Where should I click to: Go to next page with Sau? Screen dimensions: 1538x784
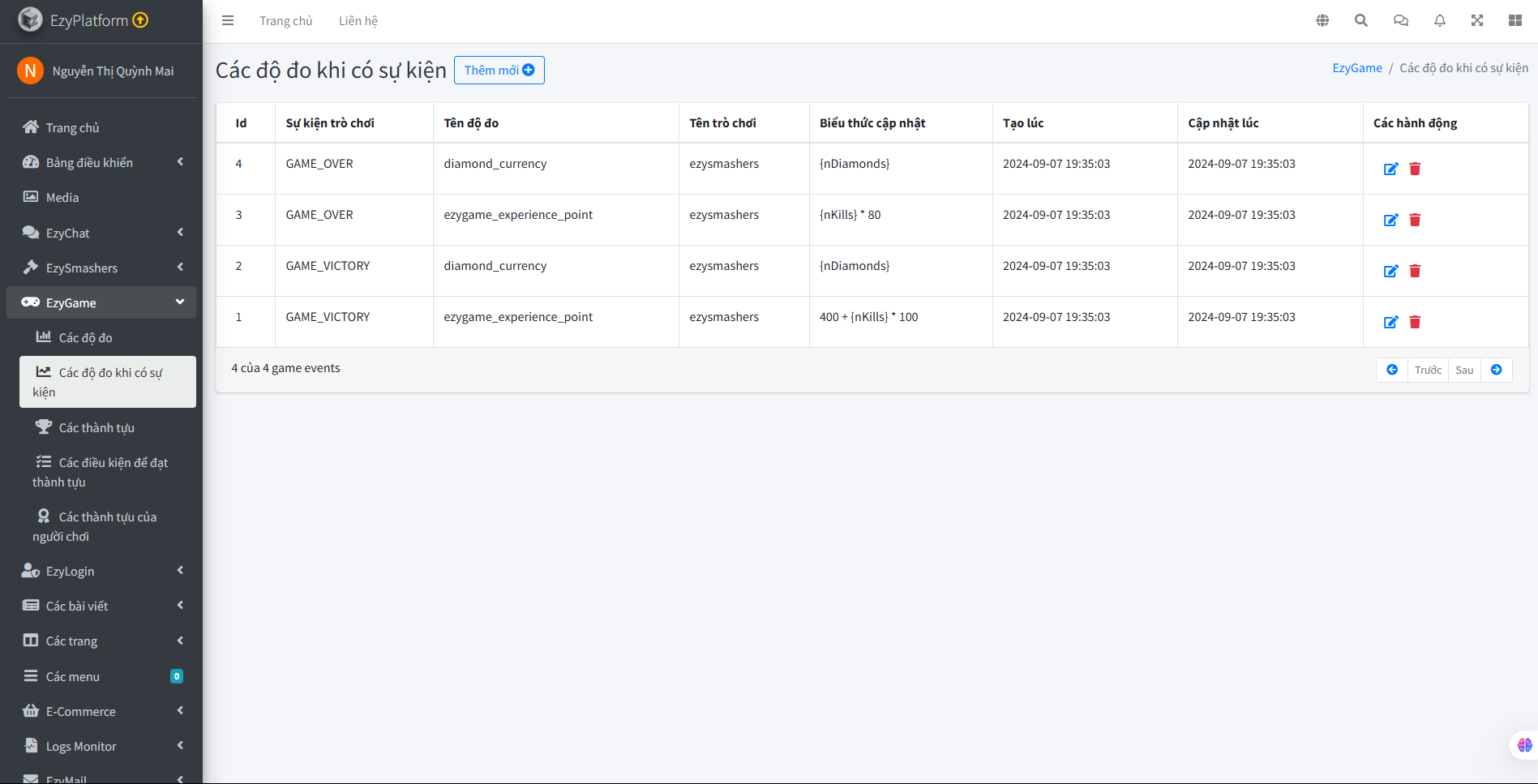(1464, 371)
